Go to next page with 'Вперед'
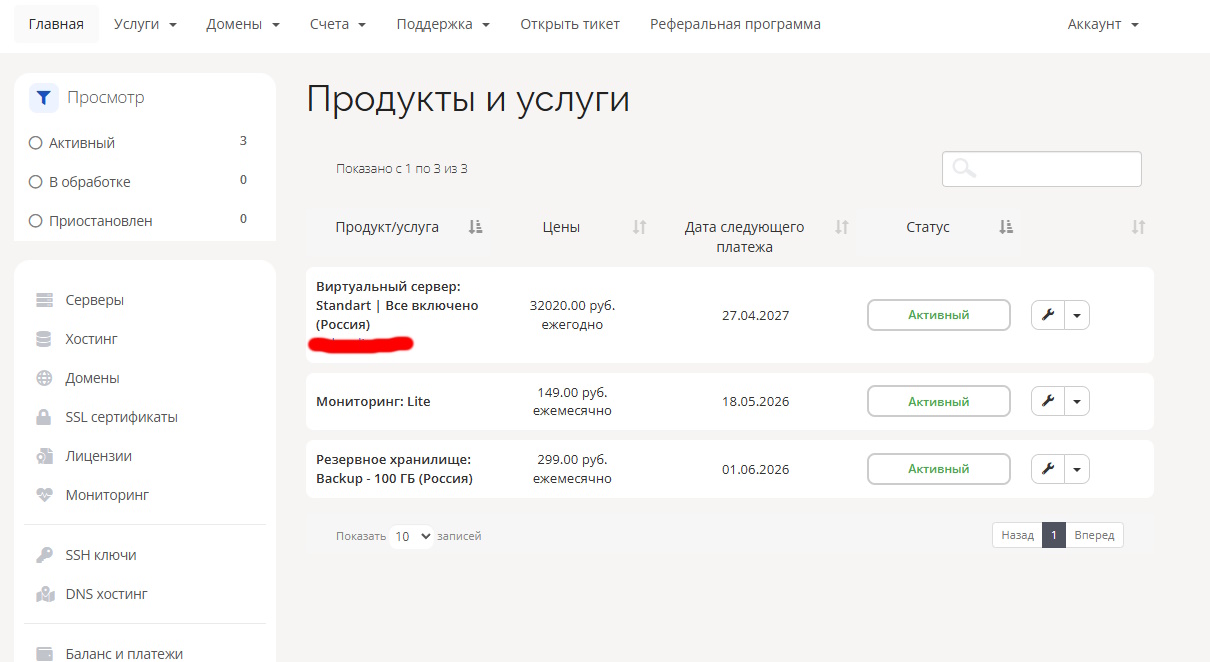This screenshot has width=1210, height=662. pyautogui.click(x=1094, y=535)
